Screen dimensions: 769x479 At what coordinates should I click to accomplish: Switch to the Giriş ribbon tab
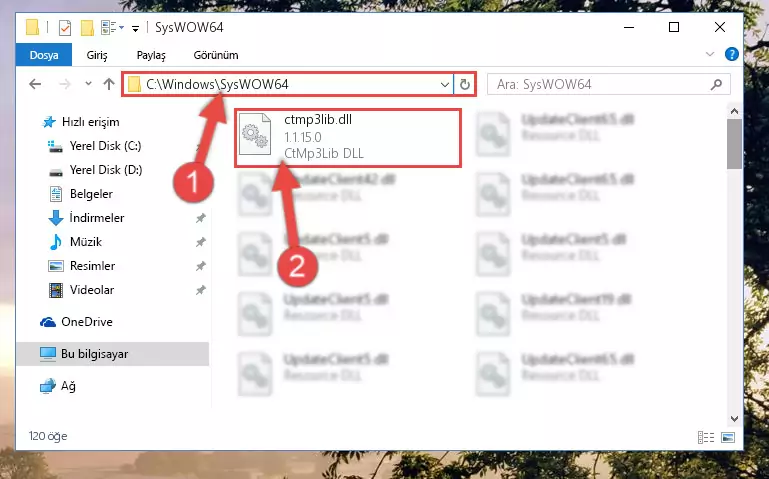(x=97, y=55)
